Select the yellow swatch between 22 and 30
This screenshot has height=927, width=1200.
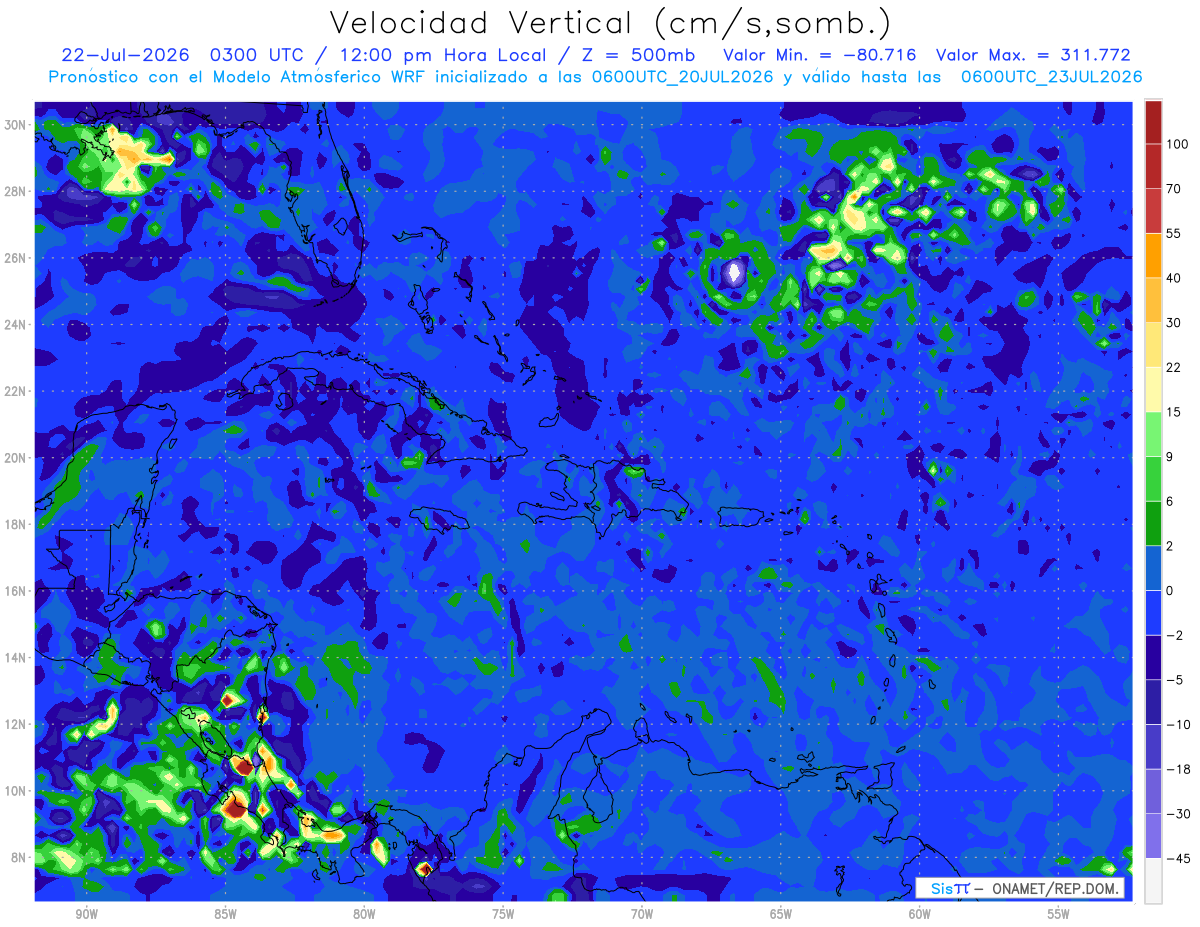(1153, 344)
